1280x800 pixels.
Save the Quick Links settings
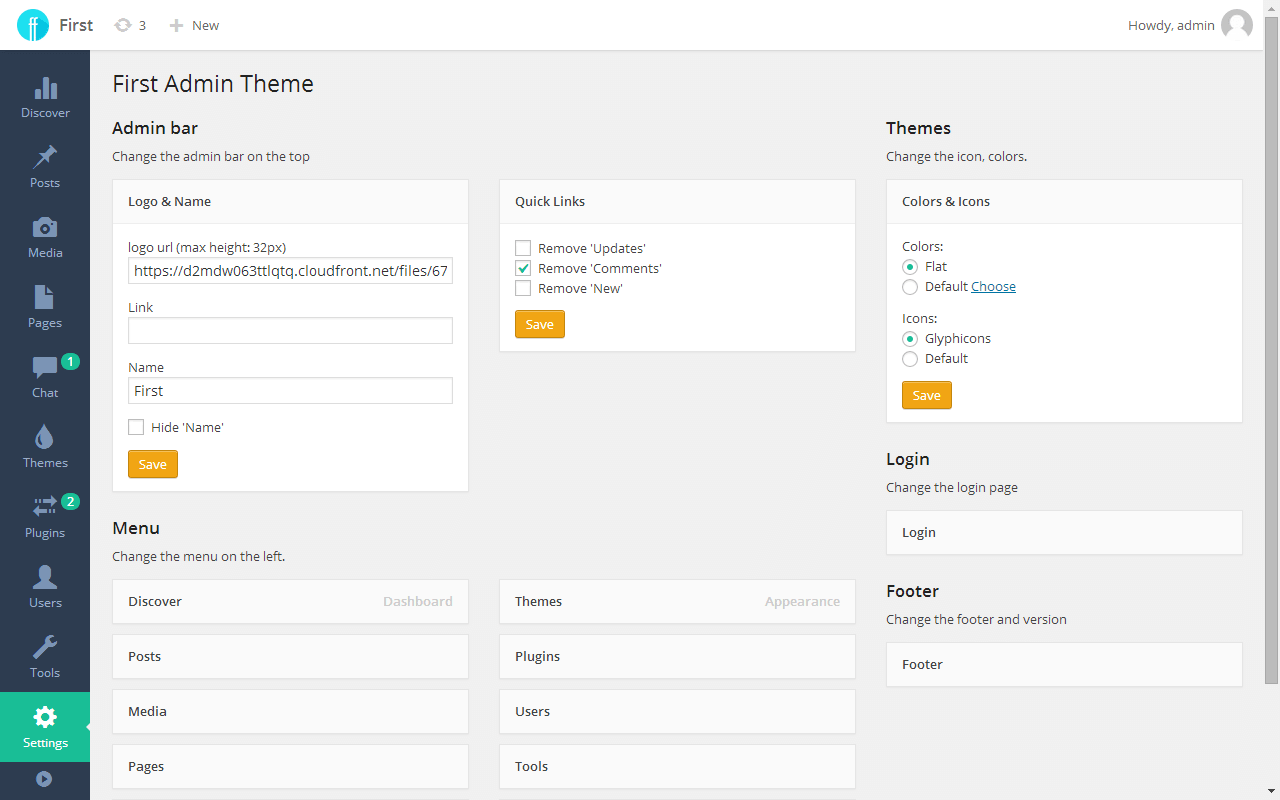pos(539,324)
